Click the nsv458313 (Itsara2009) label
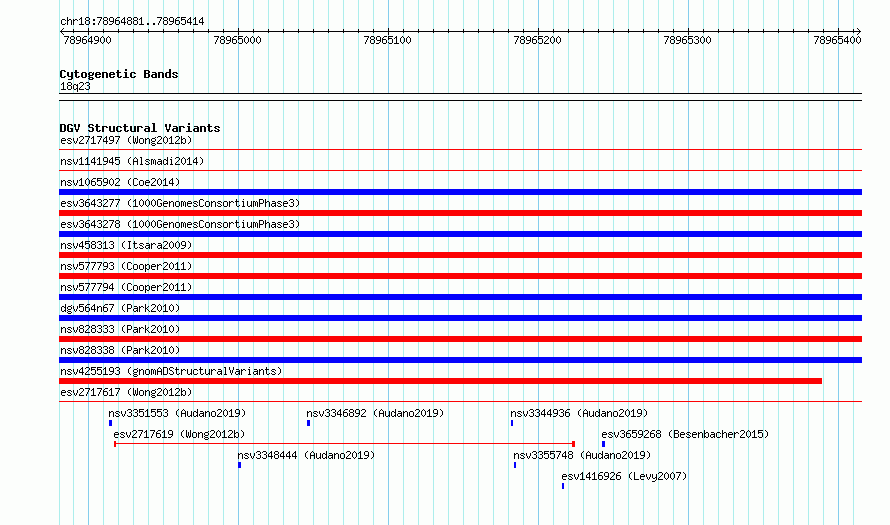 (126, 245)
